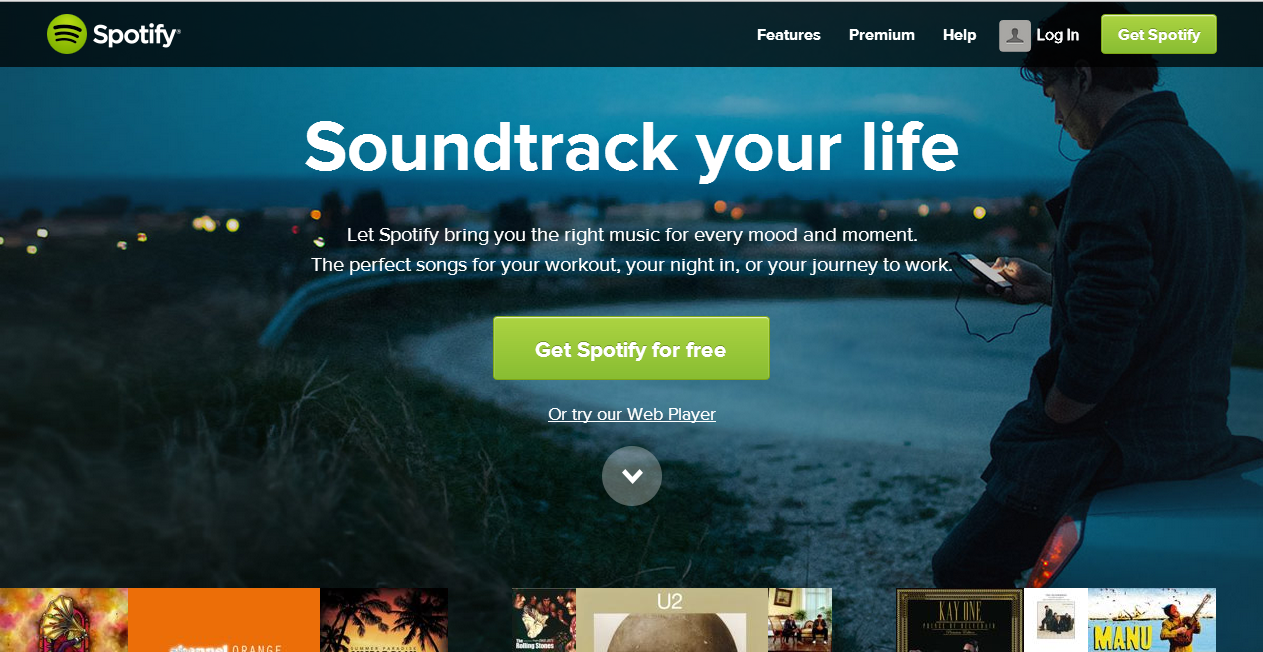Image resolution: width=1263 pixels, height=652 pixels.
Task: Click the user avatar icon beside Log In
Action: [1014, 35]
